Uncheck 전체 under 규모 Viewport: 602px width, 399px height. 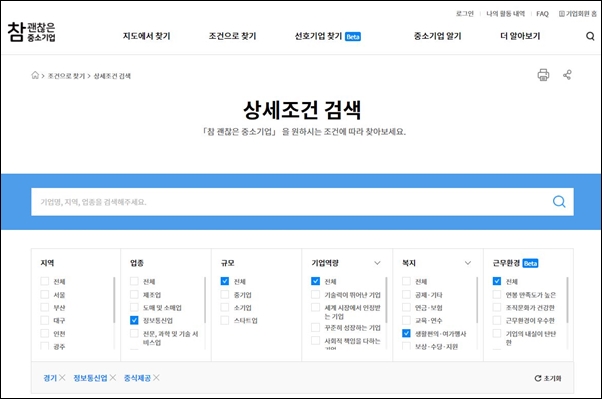click(x=225, y=281)
